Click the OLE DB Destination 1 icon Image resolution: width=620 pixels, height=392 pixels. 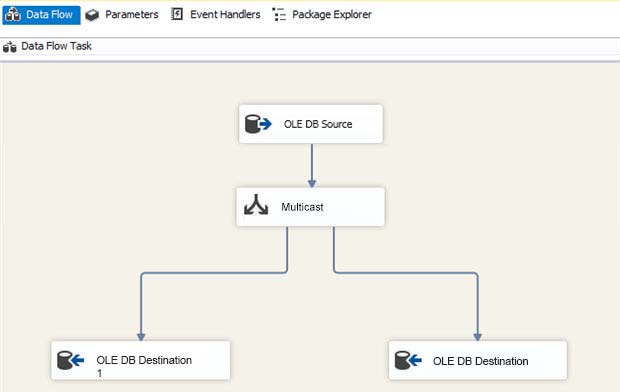pos(70,360)
